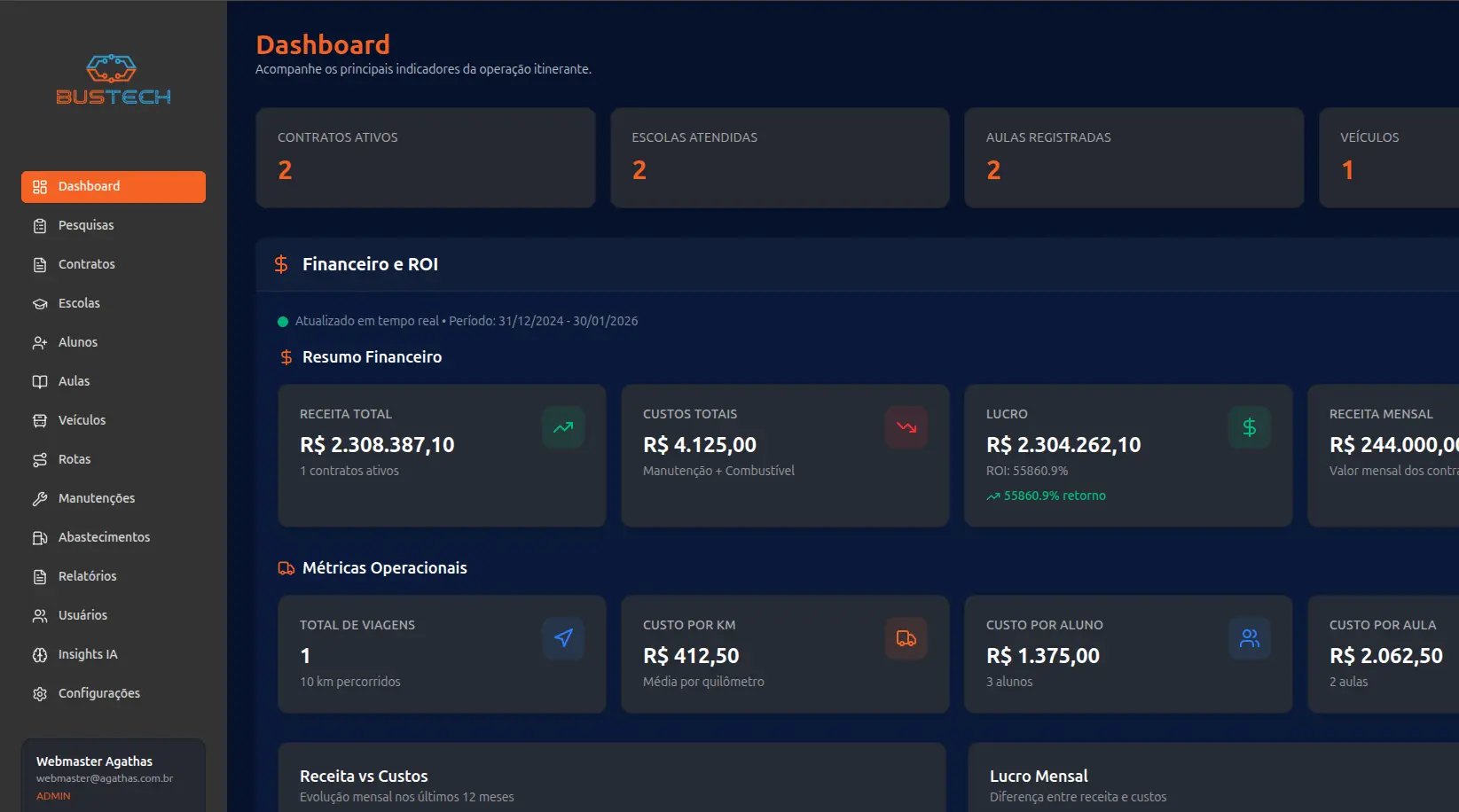Go to Contratos in the sidebar
1459x812 pixels.
click(x=86, y=264)
